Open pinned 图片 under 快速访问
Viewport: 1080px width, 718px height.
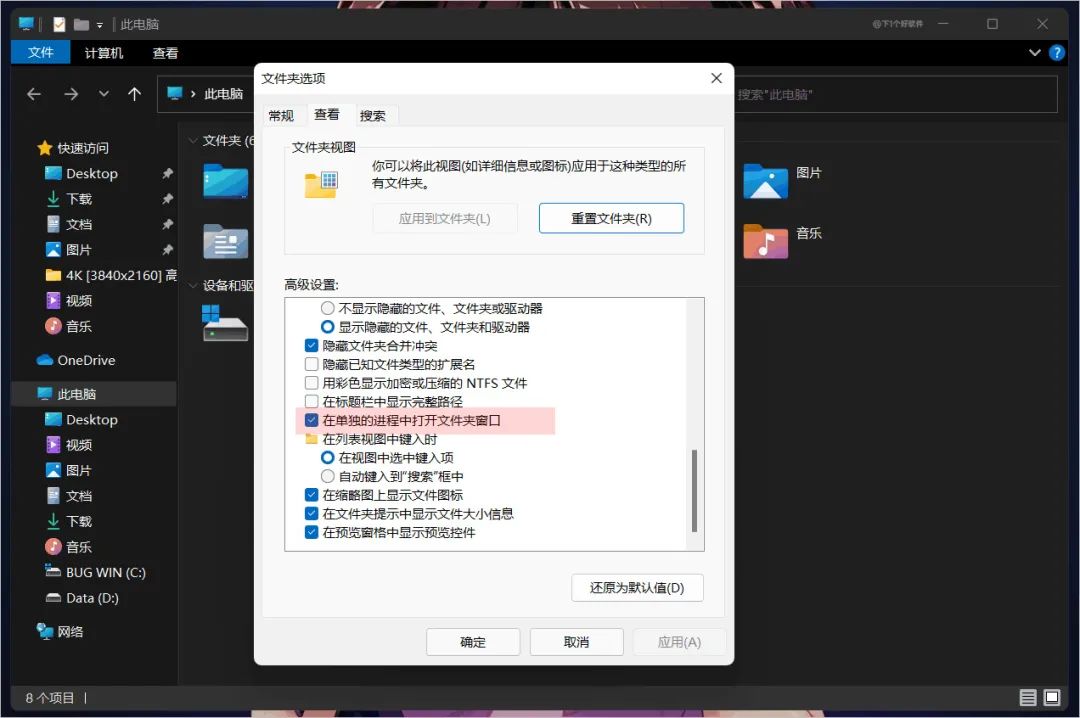(79, 250)
